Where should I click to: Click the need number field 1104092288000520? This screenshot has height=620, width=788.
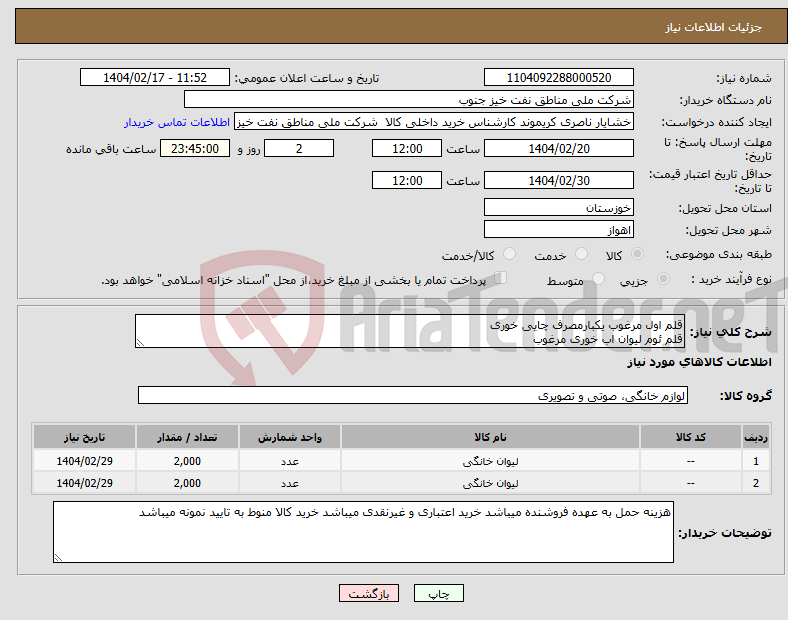click(x=559, y=77)
